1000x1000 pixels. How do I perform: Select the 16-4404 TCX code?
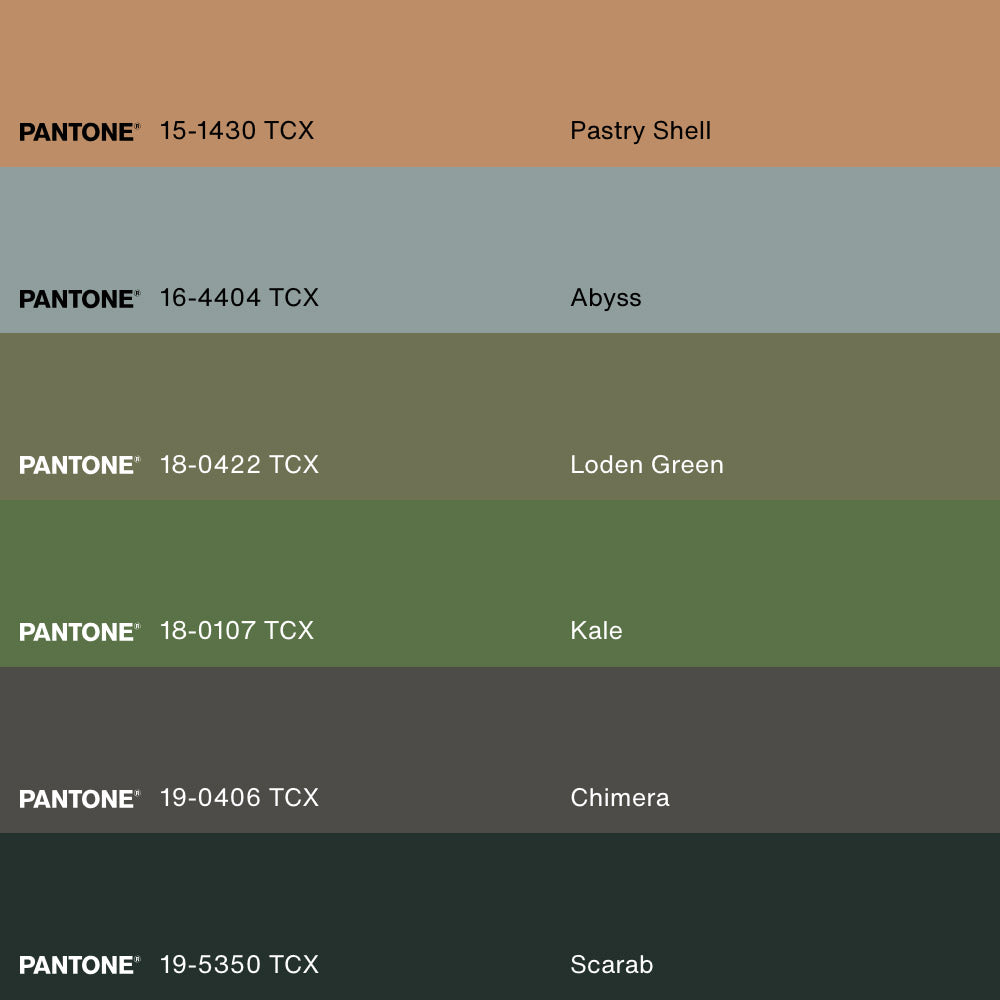point(239,298)
